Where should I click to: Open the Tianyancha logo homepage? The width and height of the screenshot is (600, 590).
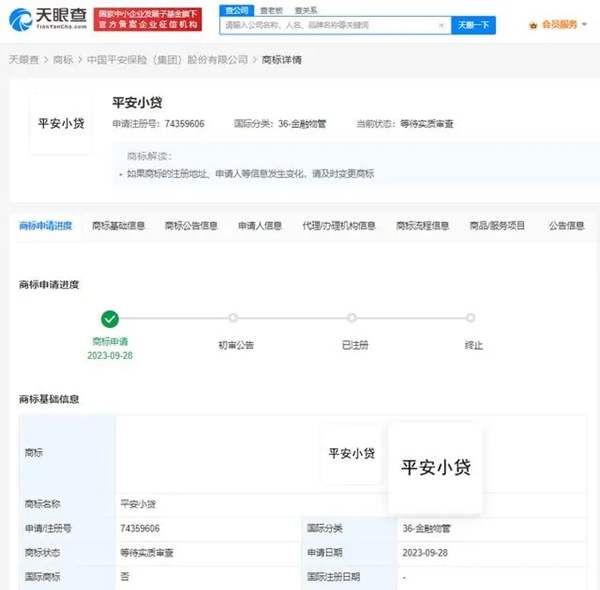(48, 19)
